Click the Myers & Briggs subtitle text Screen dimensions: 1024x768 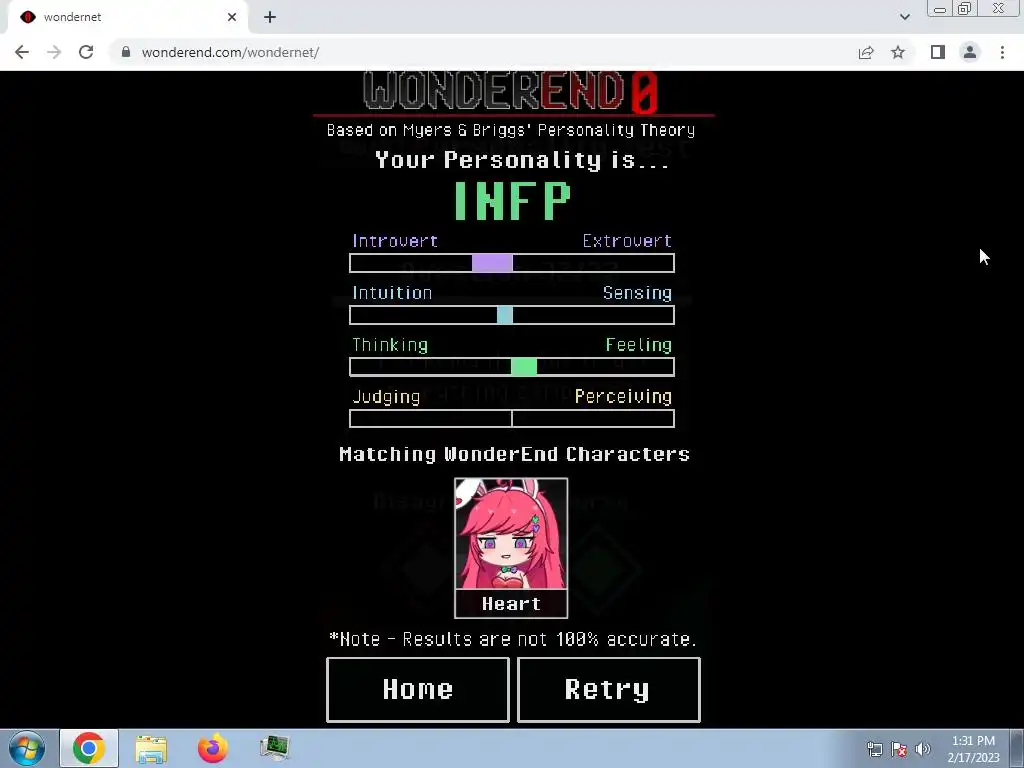coord(511,130)
